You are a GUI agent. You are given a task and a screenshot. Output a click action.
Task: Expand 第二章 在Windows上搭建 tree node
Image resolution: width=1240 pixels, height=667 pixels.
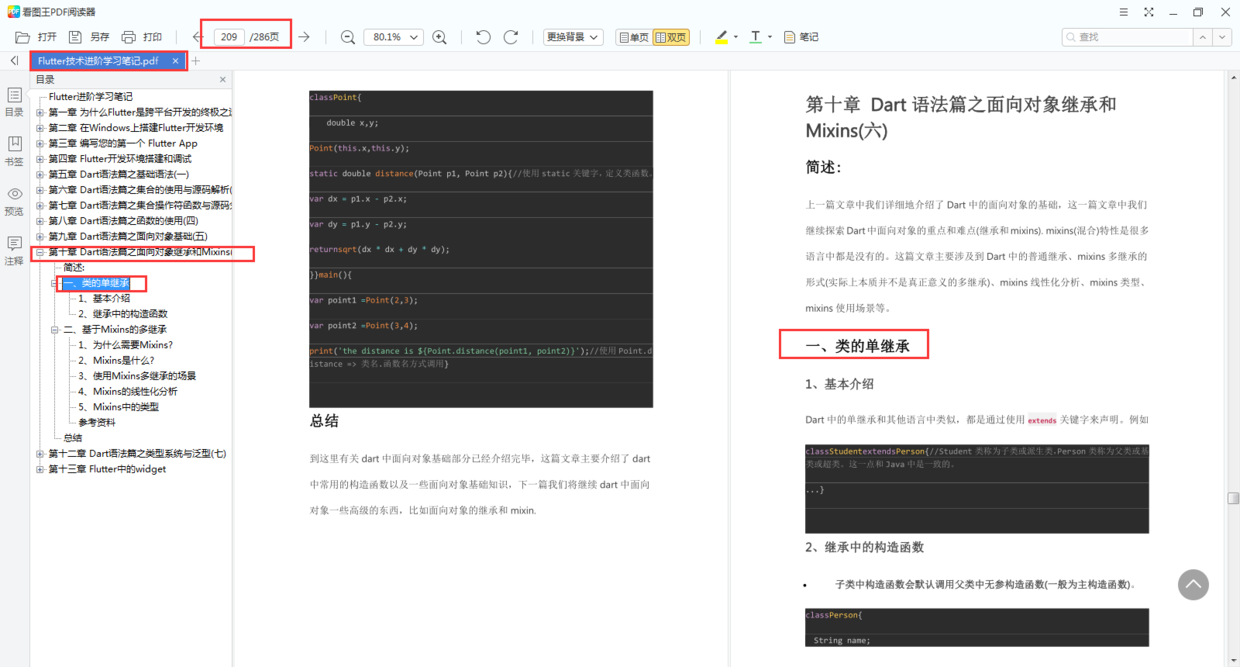click(x=40, y=128)
